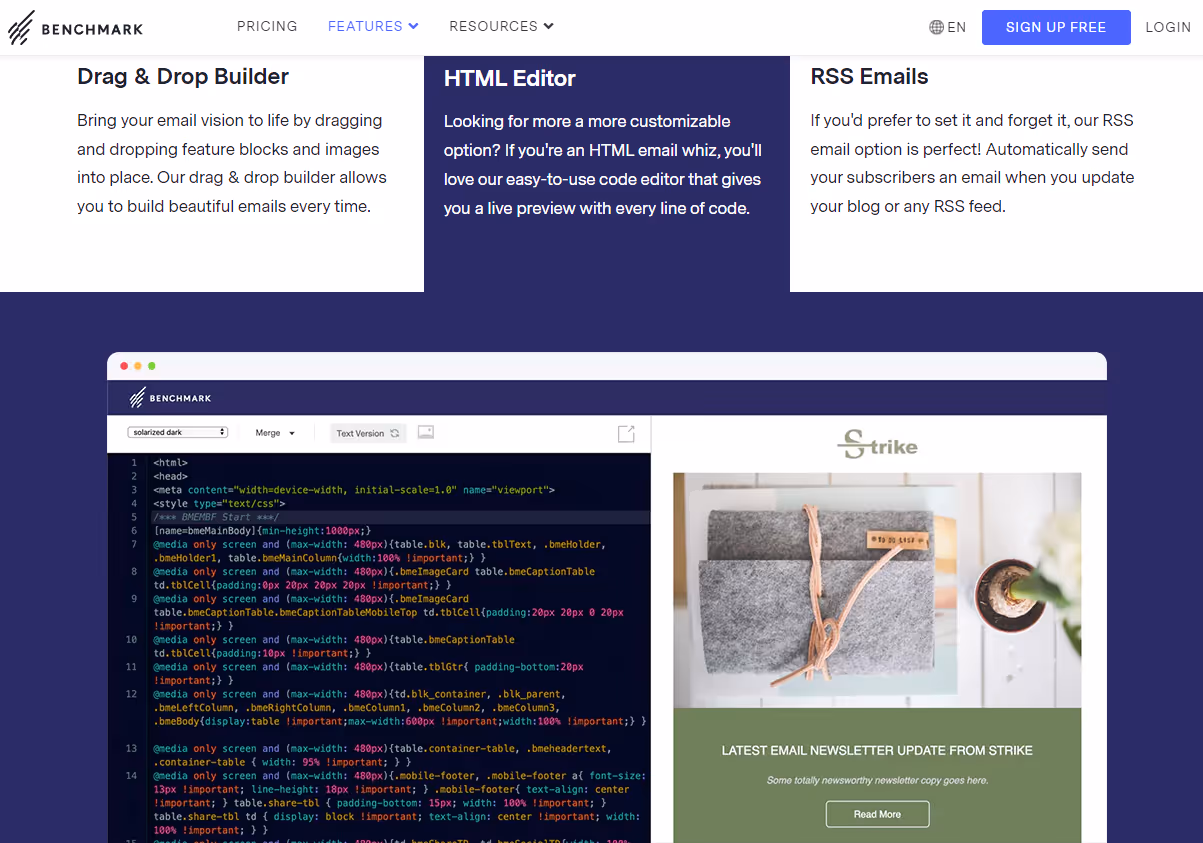Screen dimensions: 1203x843
Task: Open the Merge dropdown in editor
Action: pyautogui.click(x=275, y=433)
